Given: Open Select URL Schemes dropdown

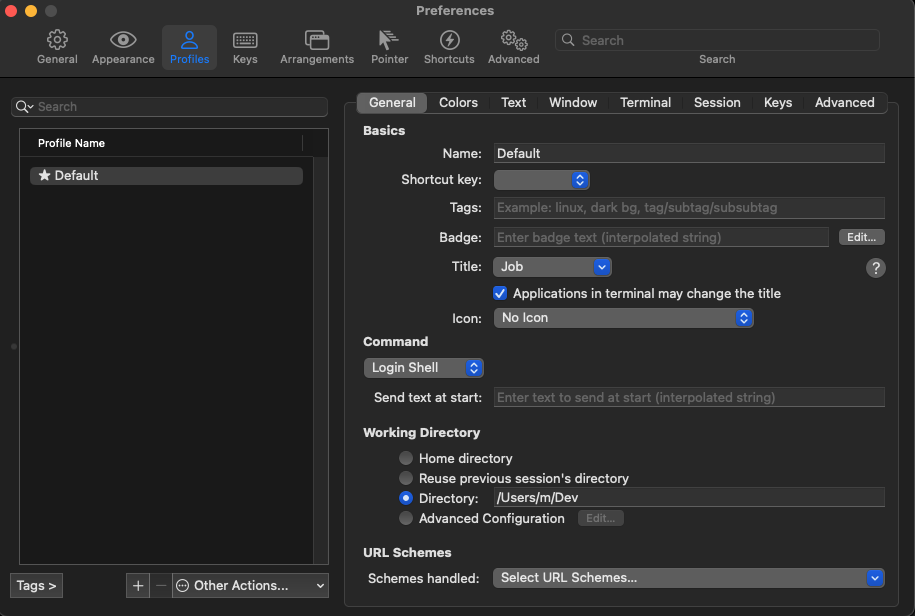Looking at the screenshot, I should tap(689, 578).
